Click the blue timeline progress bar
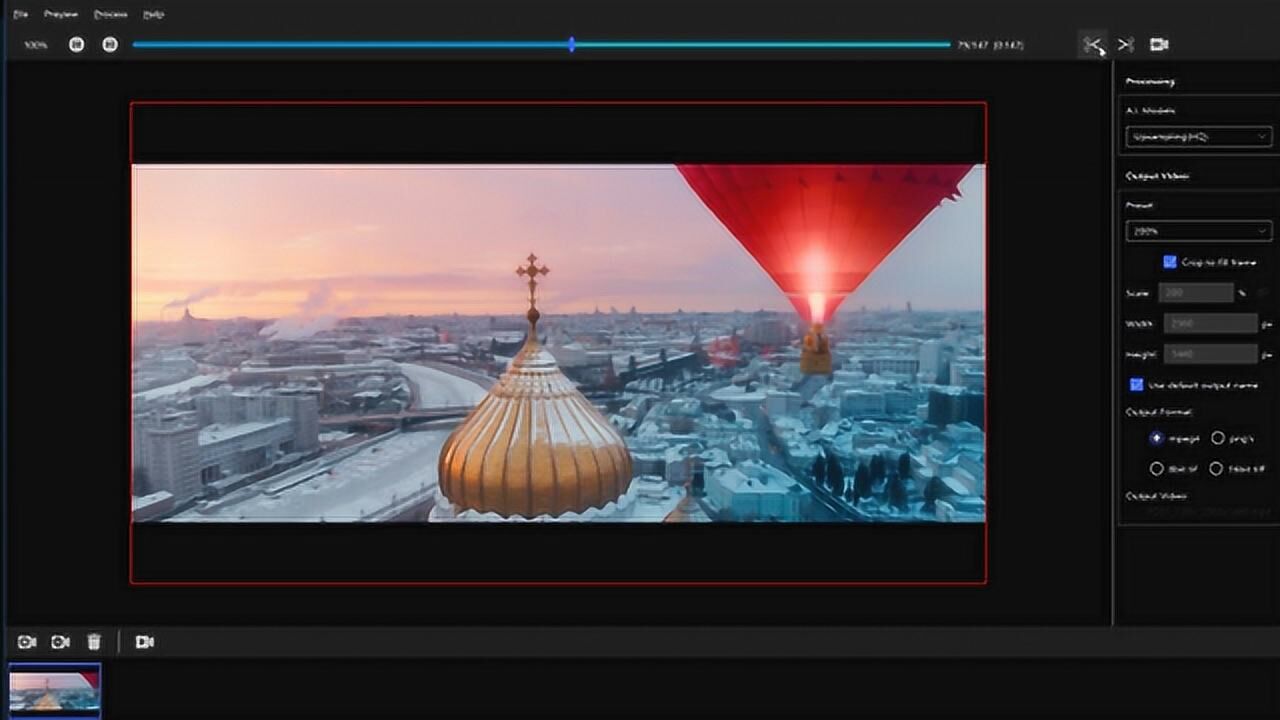 [541, 45]
